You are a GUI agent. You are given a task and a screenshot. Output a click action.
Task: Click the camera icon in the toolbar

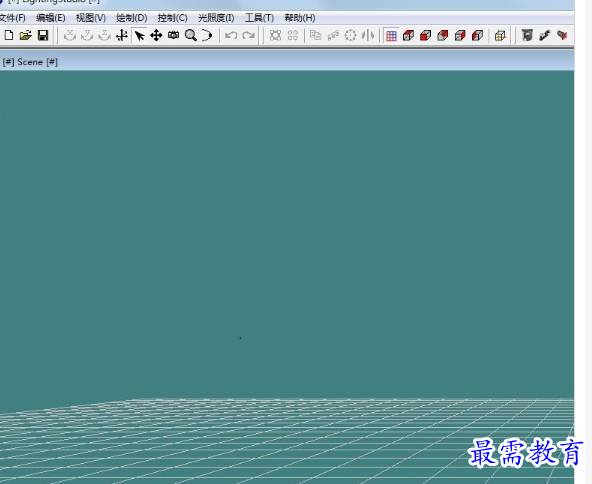tap(173, 35)
